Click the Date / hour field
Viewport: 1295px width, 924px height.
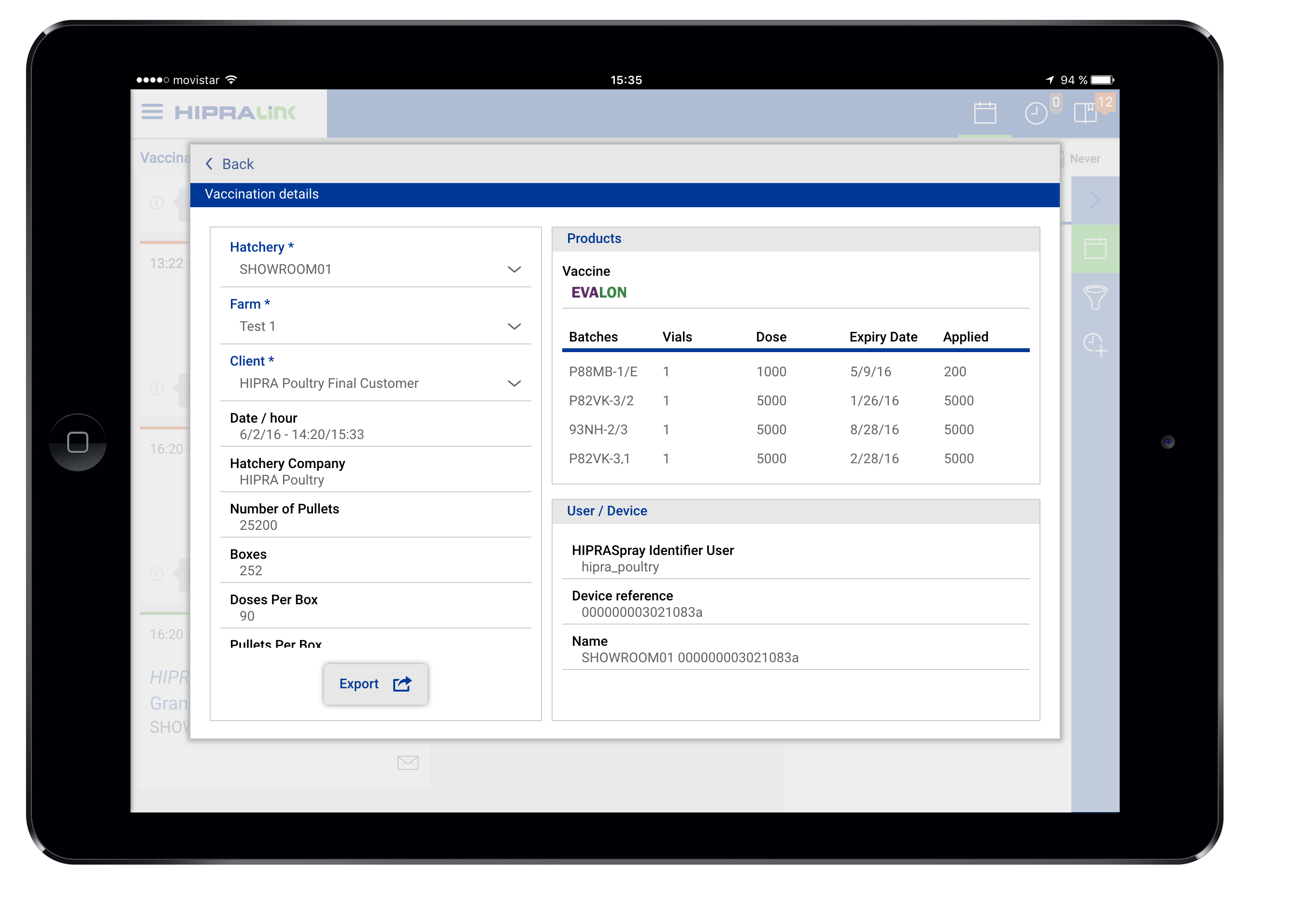pos(301,434)
